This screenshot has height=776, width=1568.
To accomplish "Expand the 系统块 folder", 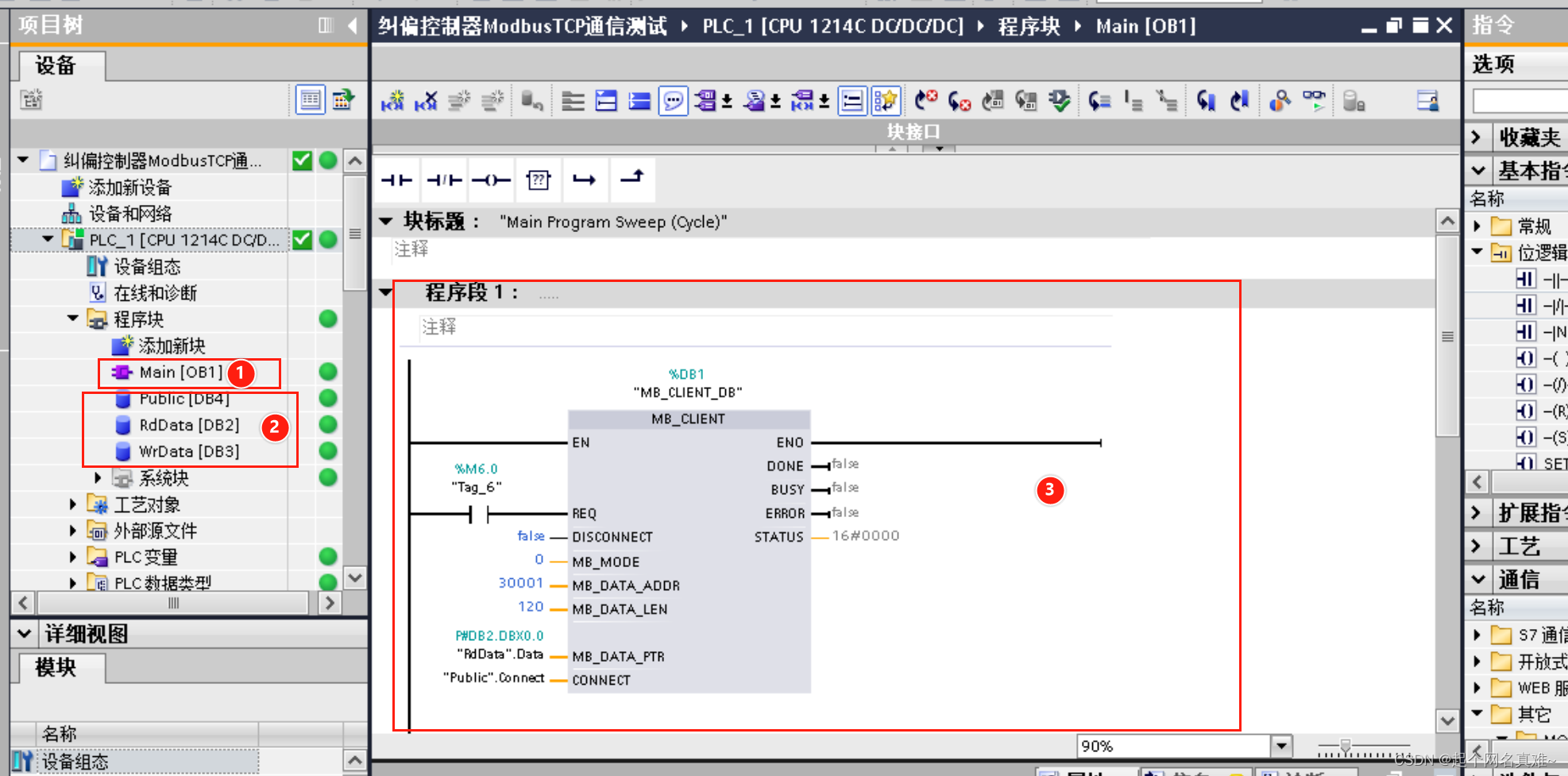I will coord(98,477).
